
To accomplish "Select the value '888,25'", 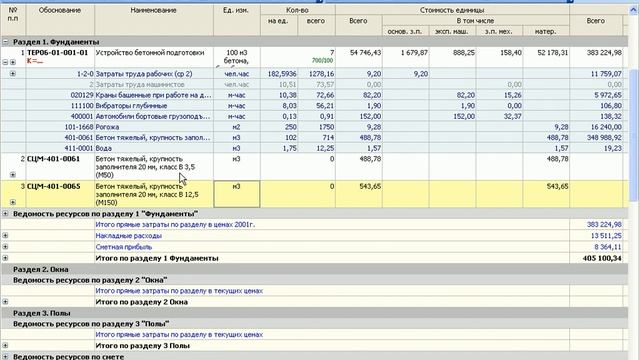I will point(463,53).
